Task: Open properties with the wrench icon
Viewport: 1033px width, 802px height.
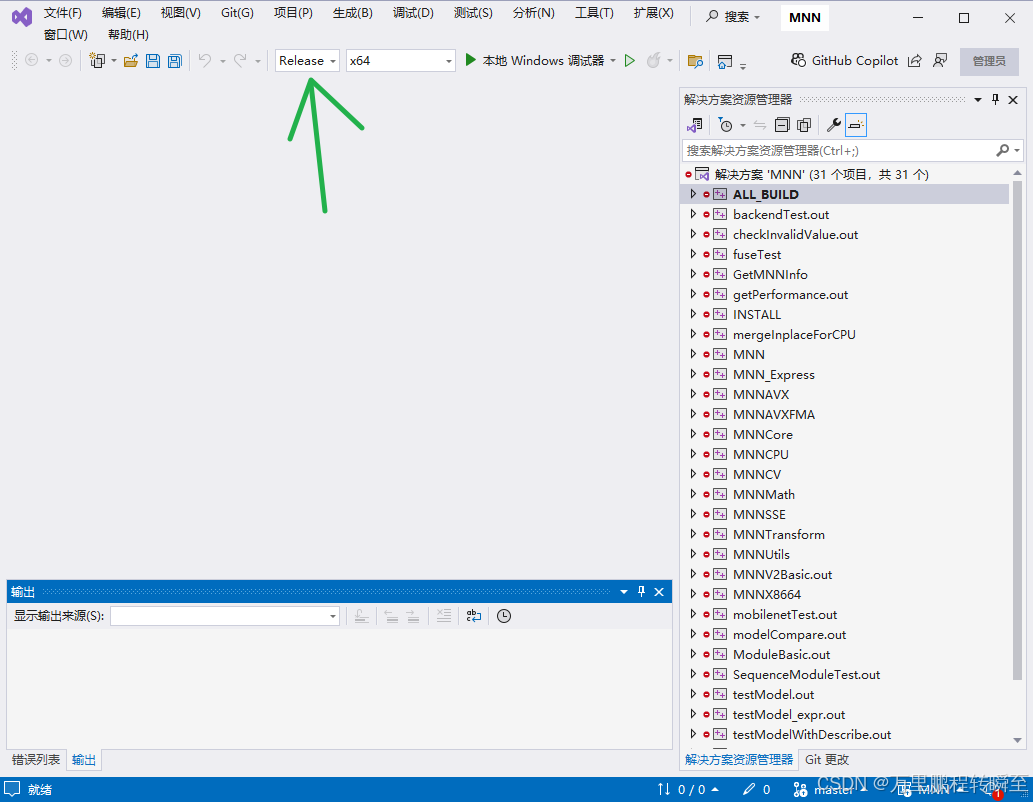Action: (x=833, y=125)
